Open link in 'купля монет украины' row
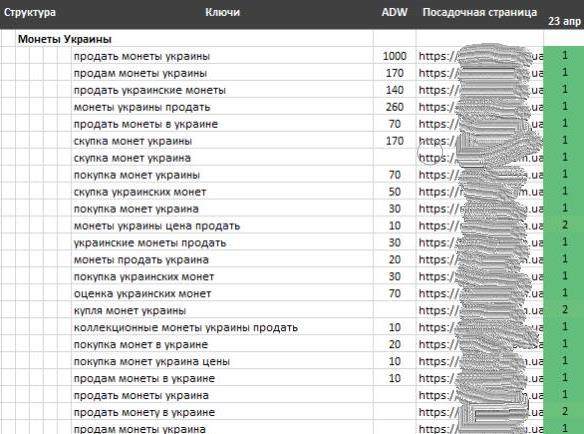The width and height of the screenshot is (584, 434). (x=480, y=310)
